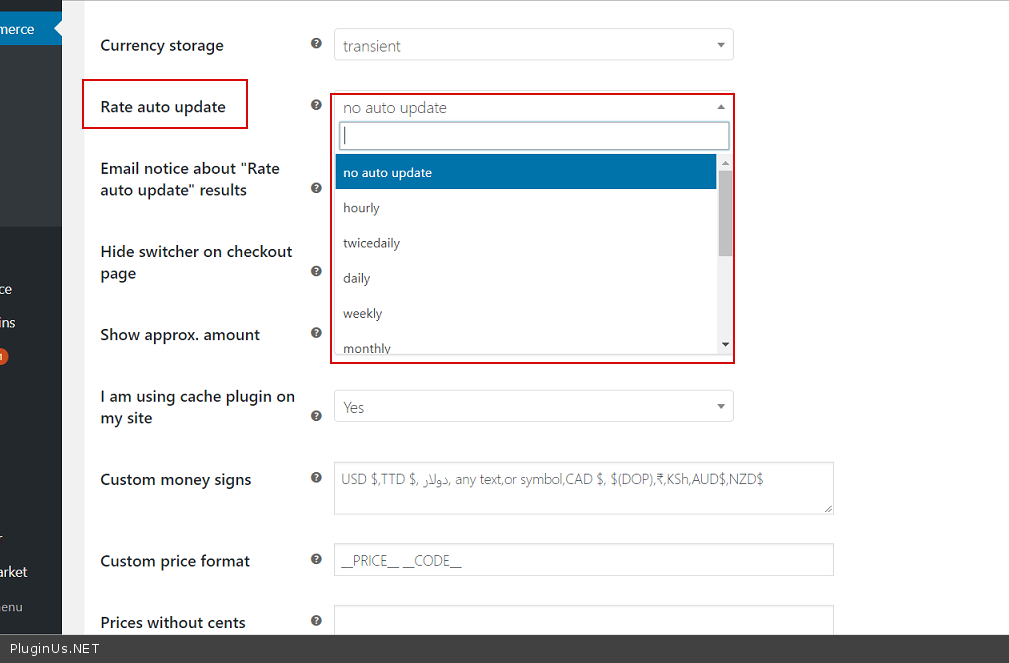Select 'hourly' update option

point(526,207)
